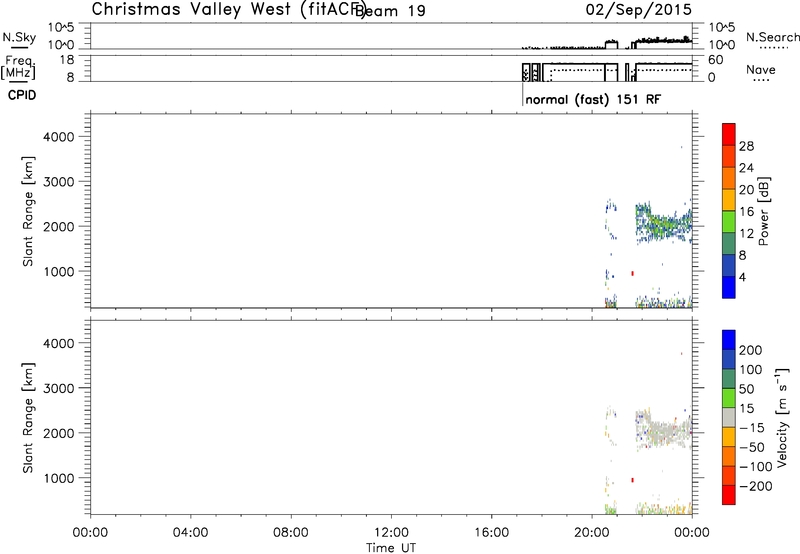The width and height of the screenshot is (800, 554).
Task: Click the '3000' range tick of power panel
Action: click(59, 182)
